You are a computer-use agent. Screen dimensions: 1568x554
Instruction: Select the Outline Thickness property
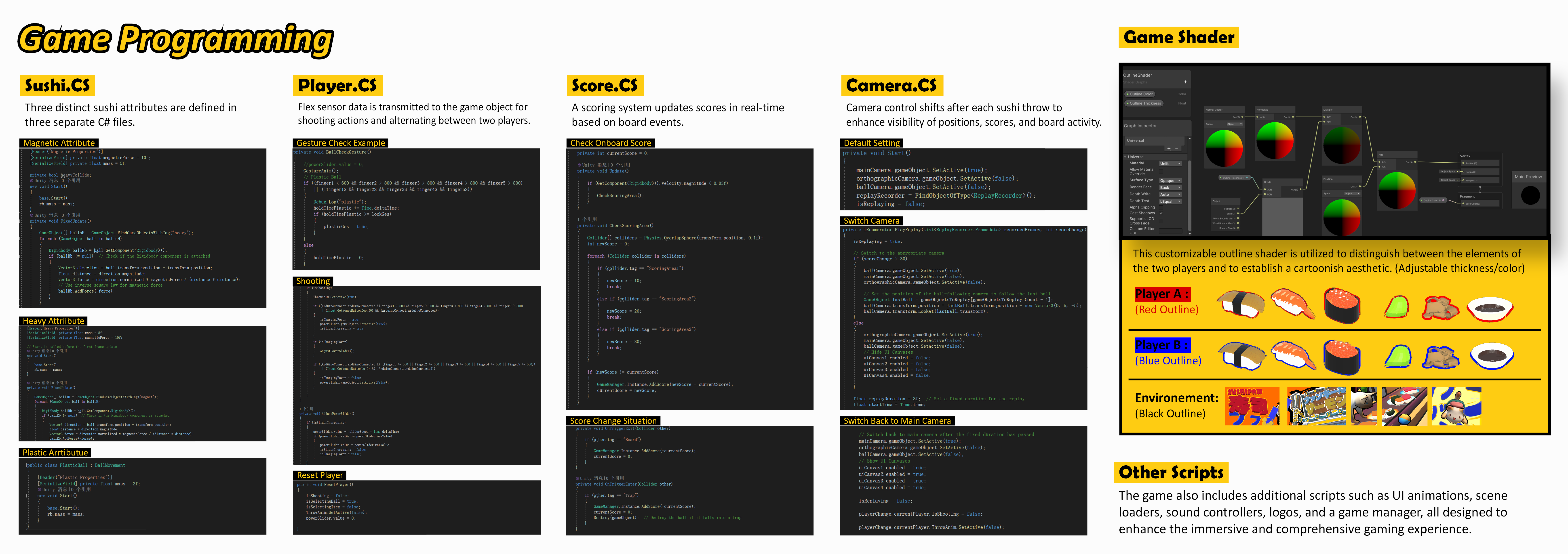pyautogui.click(x=1144, y=103)
